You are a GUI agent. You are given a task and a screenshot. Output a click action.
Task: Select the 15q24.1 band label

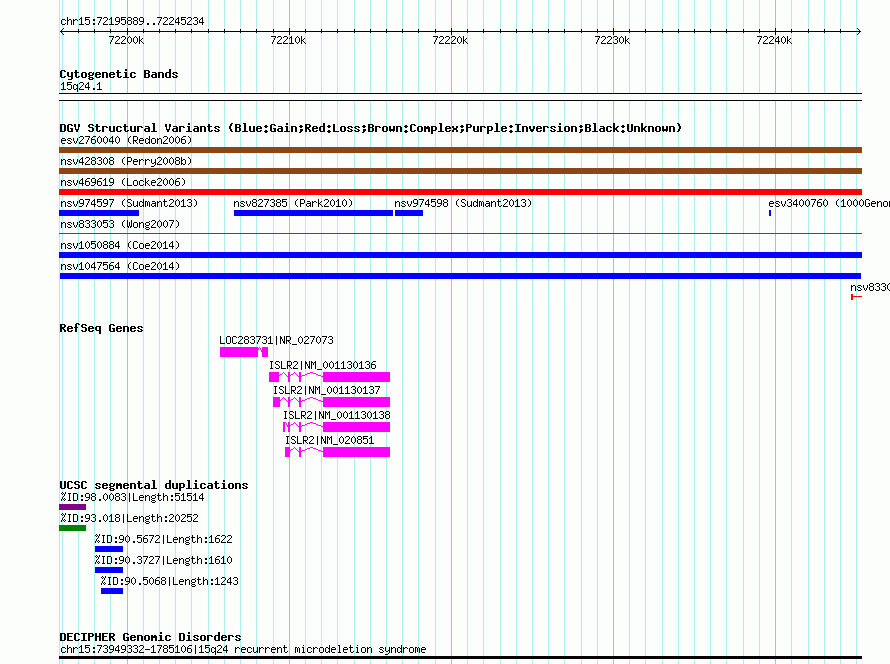tap(81, 86)
